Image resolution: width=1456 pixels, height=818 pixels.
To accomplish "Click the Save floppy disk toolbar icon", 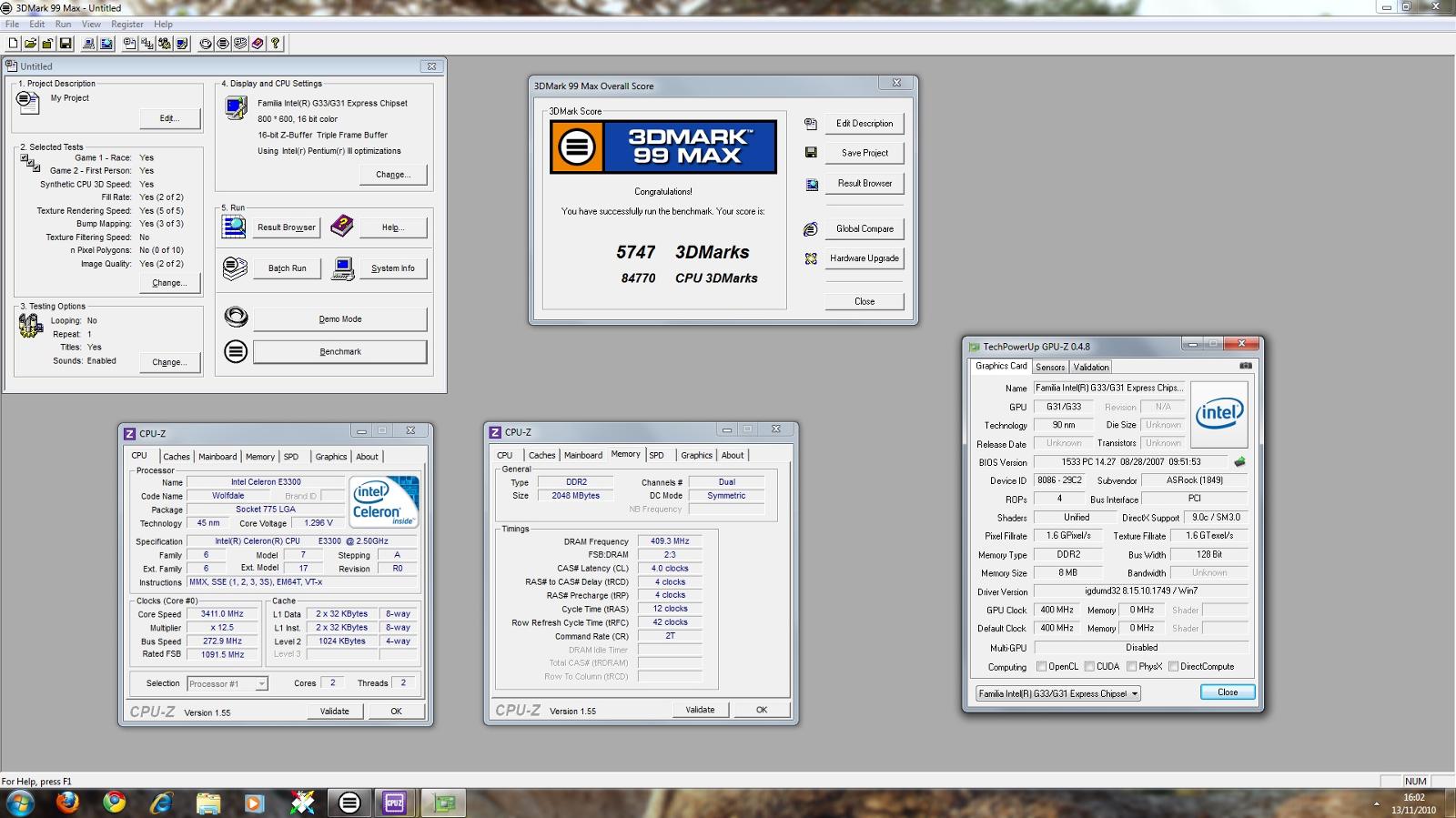I will click(65, 43).
